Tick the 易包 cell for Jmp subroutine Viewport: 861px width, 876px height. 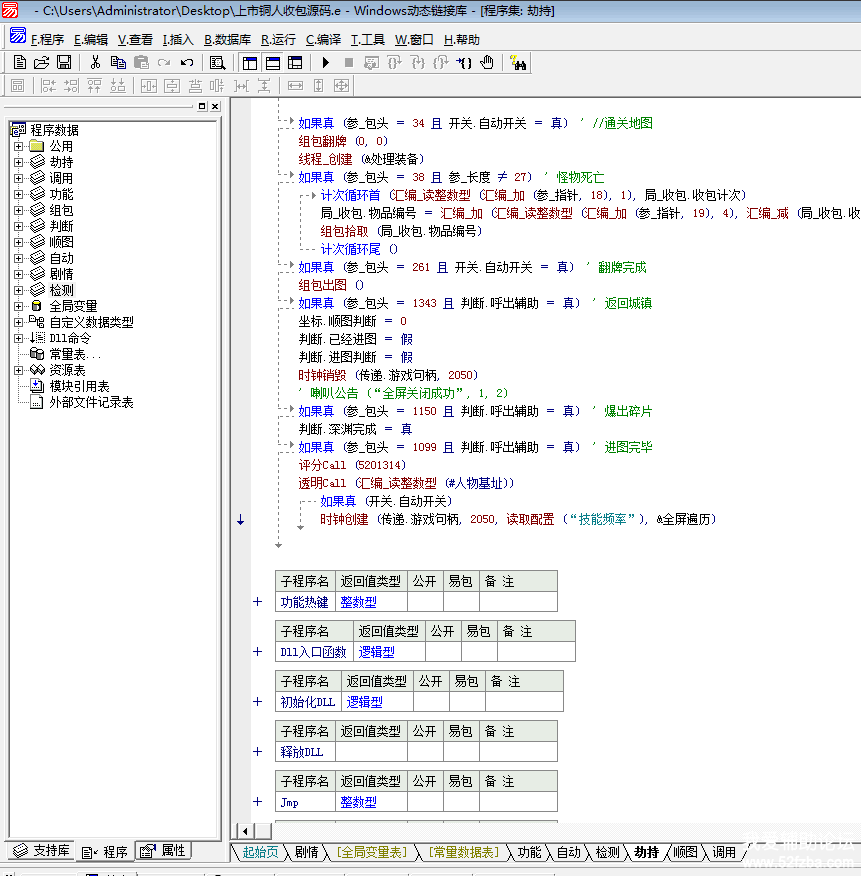[x=461, y=802]
